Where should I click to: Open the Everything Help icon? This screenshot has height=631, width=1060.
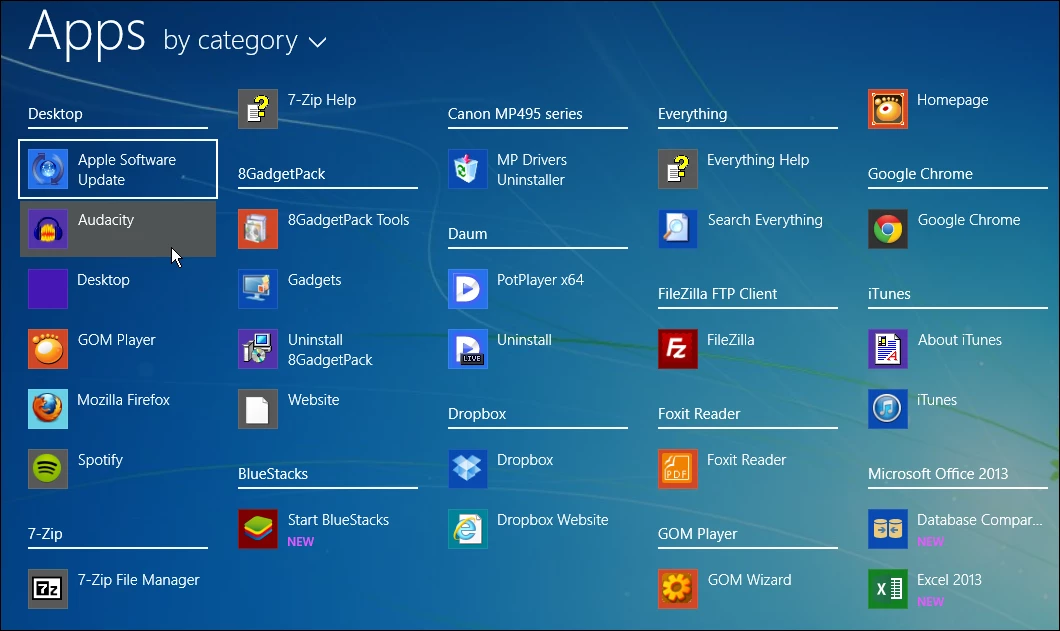pyautogui.click(x=678, y=169)
